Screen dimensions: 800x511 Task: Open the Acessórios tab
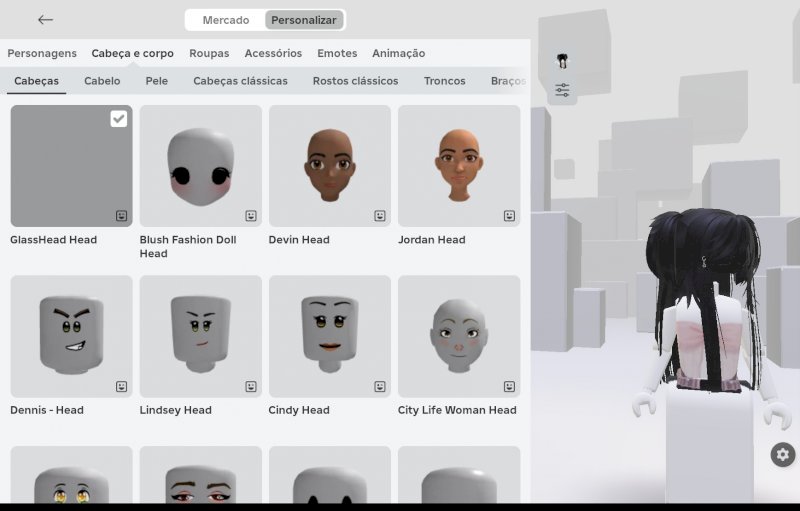(273, 53)
